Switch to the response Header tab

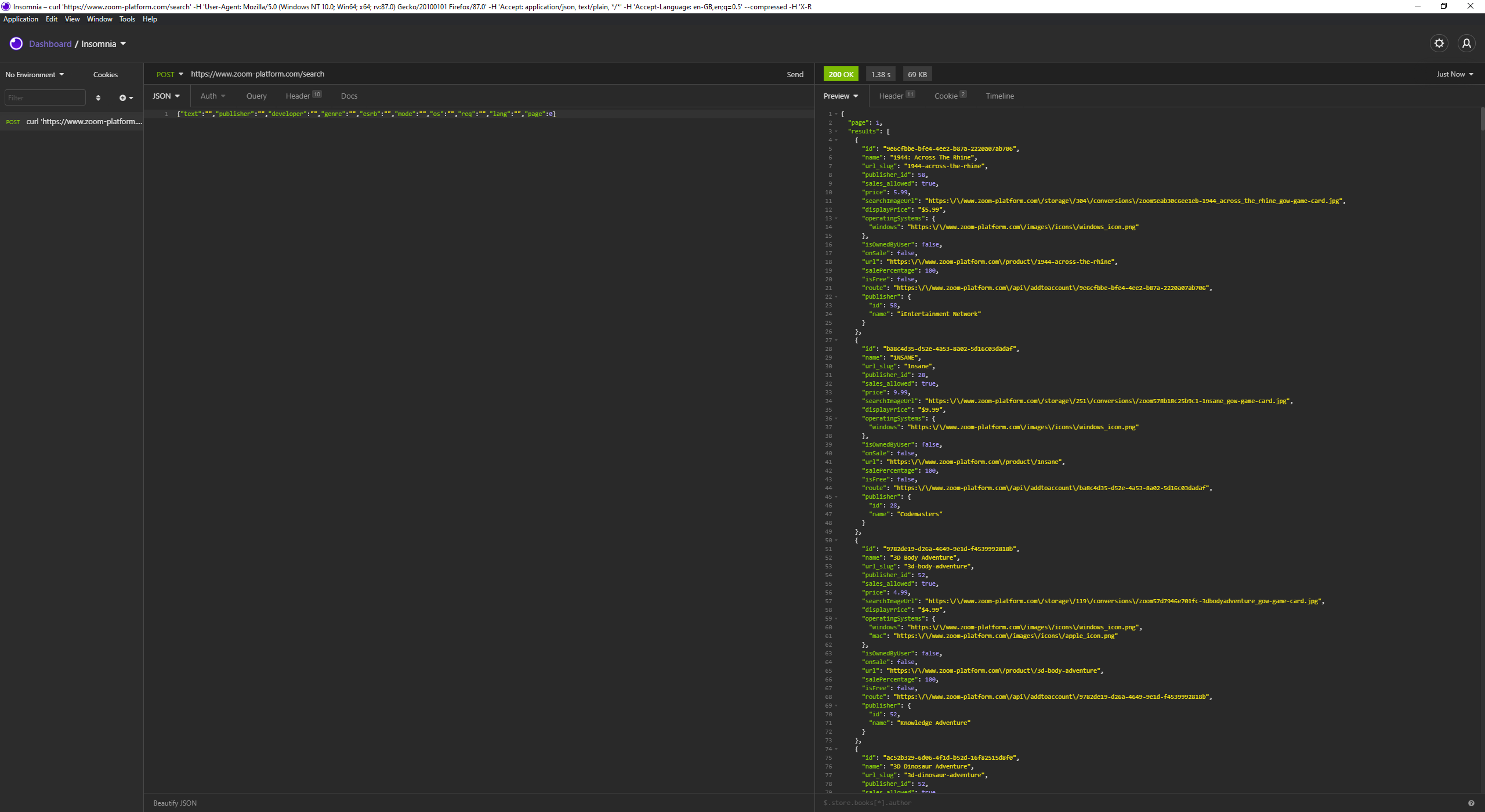pos(897,96)
